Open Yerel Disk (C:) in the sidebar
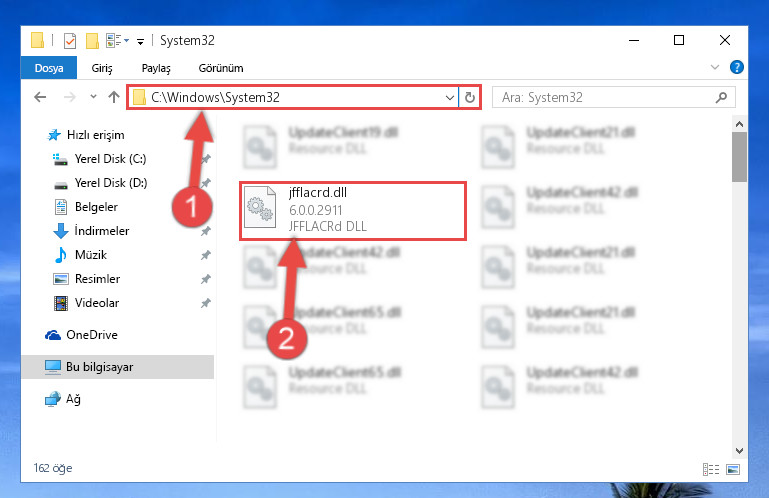 (x=110, y=159)
